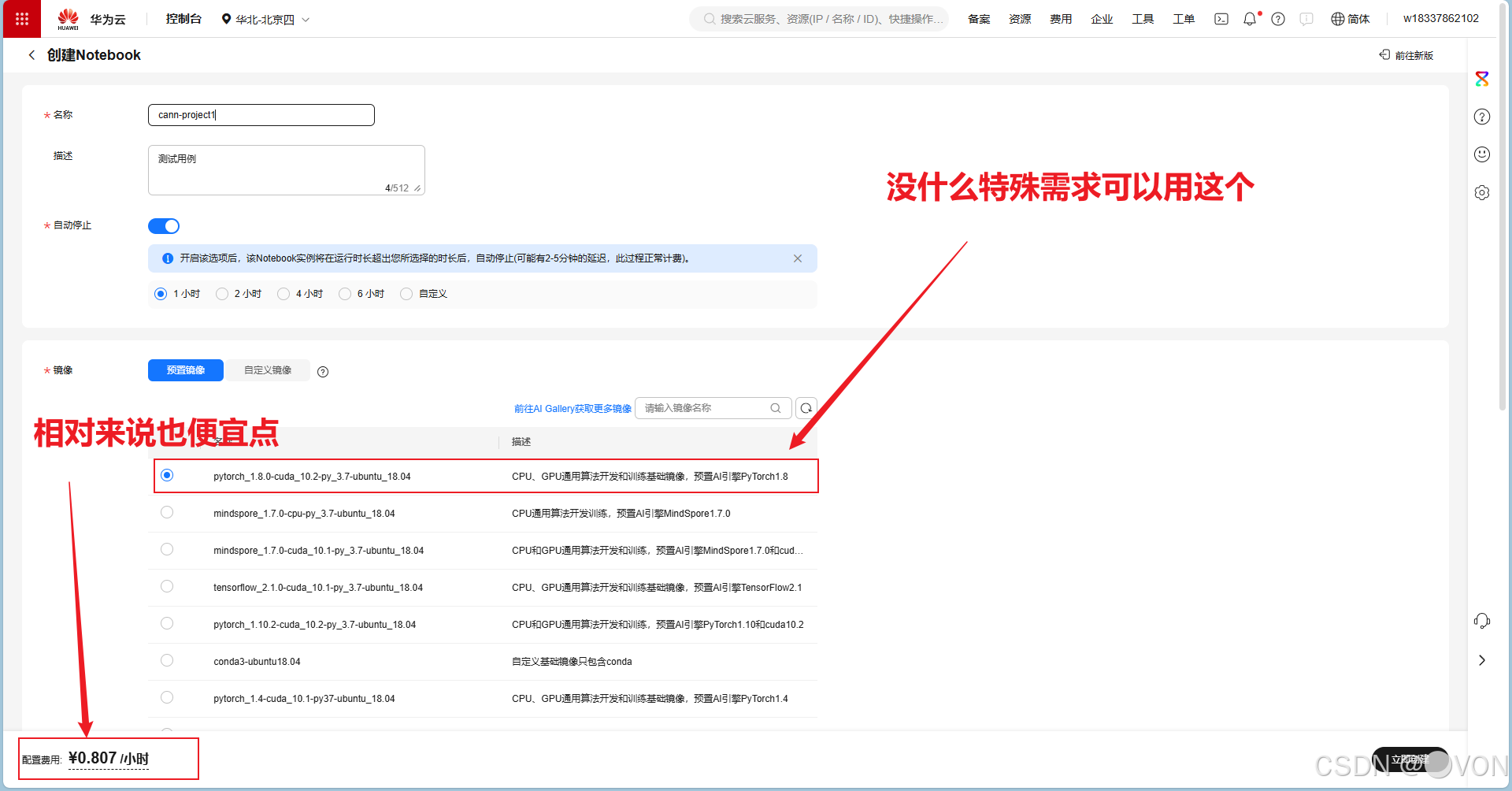This screenshot has height=791, width=1512.
Task: Switch to the 自定义镜像 tab
Action: 267,370
